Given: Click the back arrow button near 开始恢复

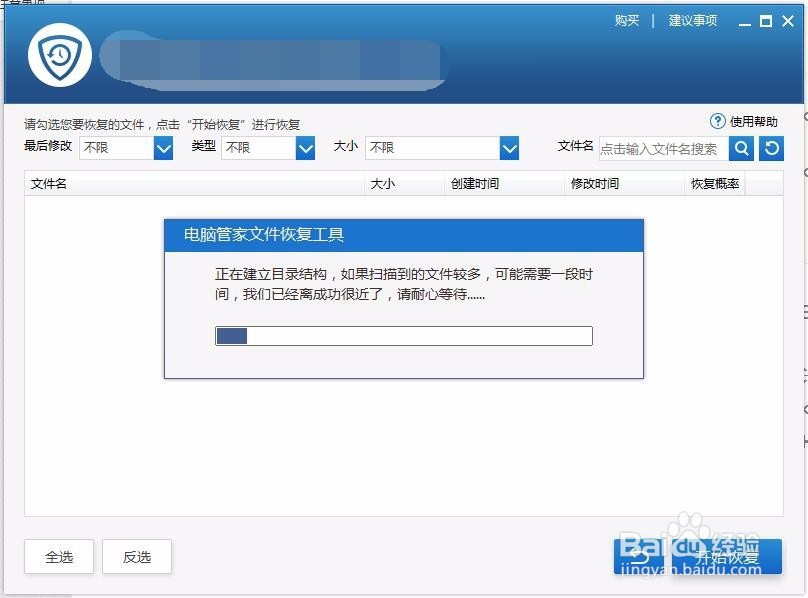Looking at the screenshot, I should 639,557.
